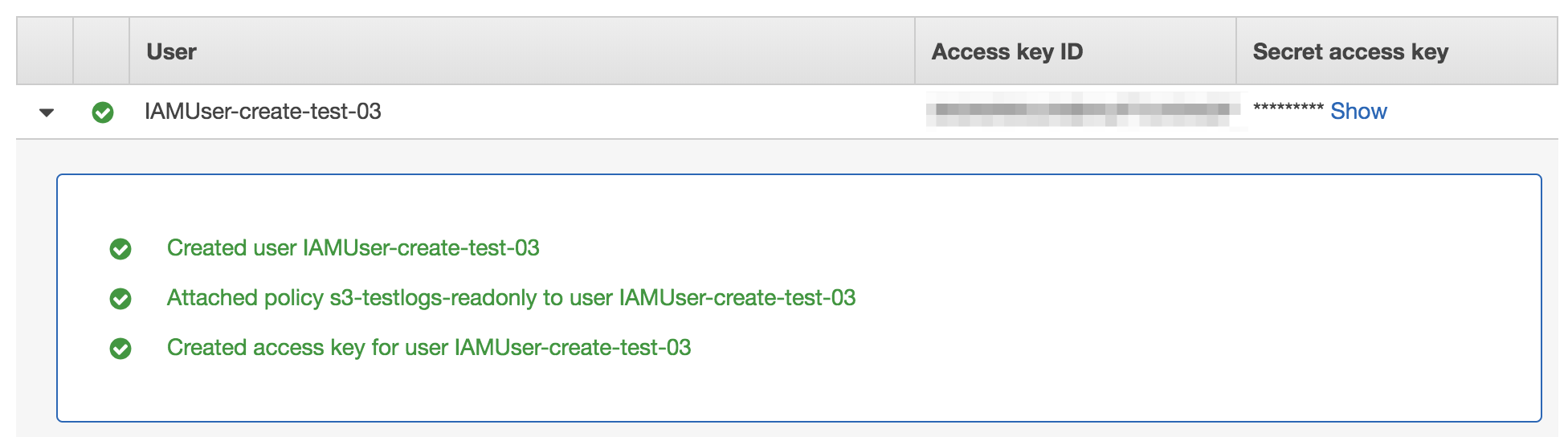
Task: Select the Created user IAMUser-create-test-03 message
Action: coord(353,248)
